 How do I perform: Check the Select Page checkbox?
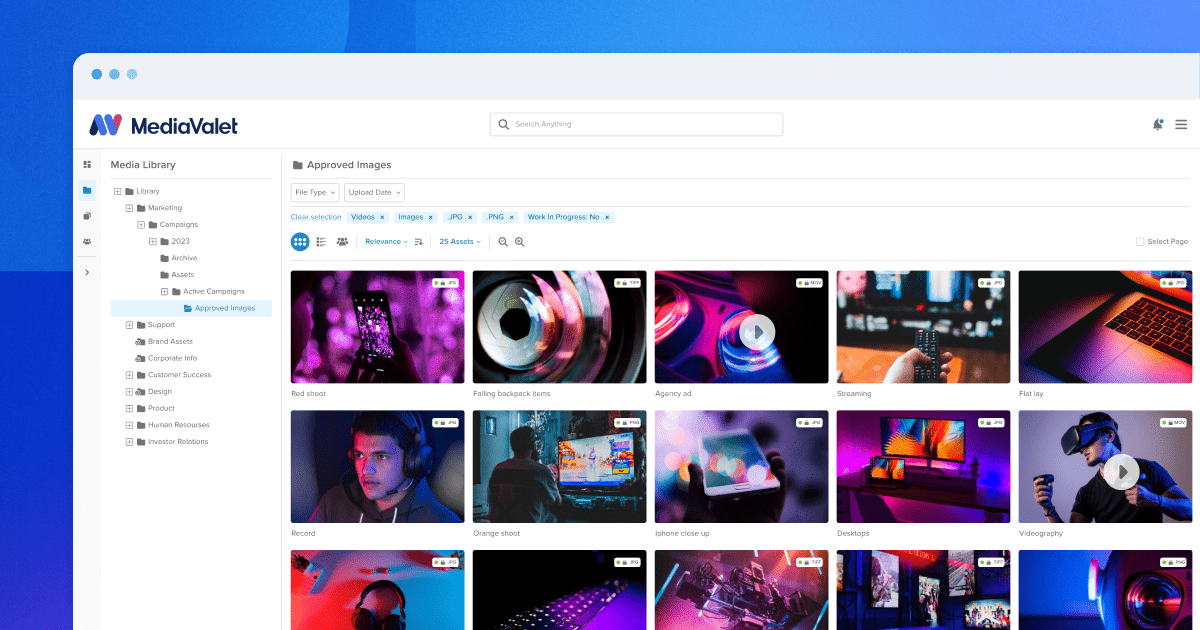tap(1140, 242)
